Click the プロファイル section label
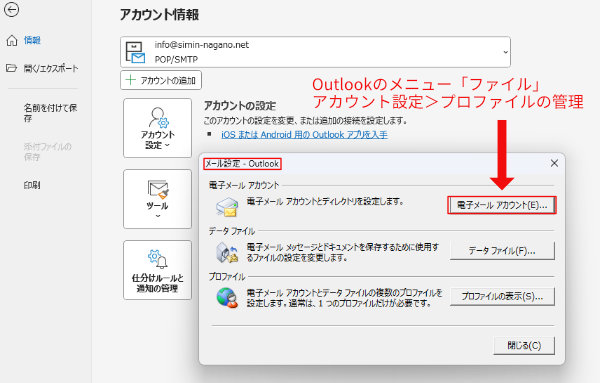600x383 pixels. [x=227, y=277]
